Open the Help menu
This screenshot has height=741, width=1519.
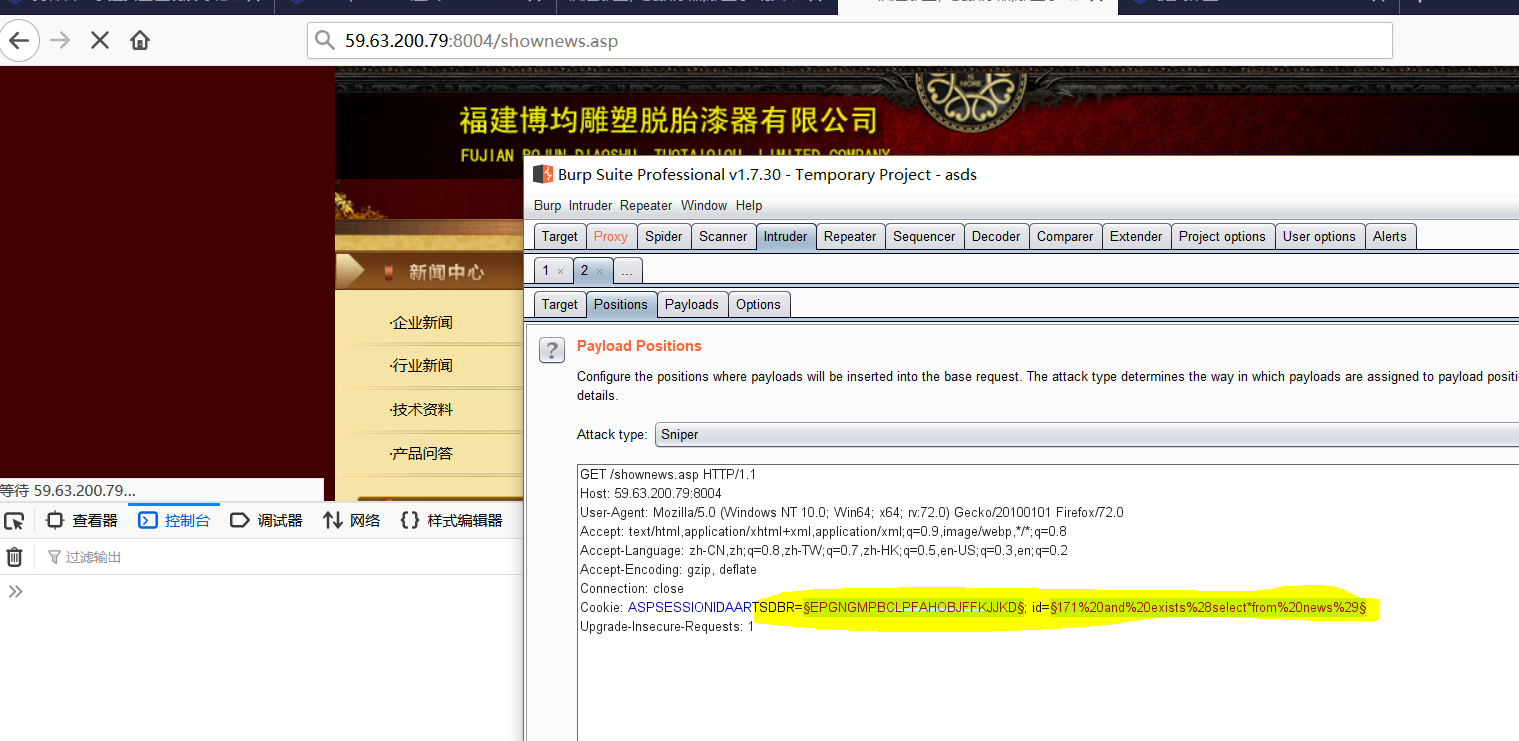click(x=749, y=205)
